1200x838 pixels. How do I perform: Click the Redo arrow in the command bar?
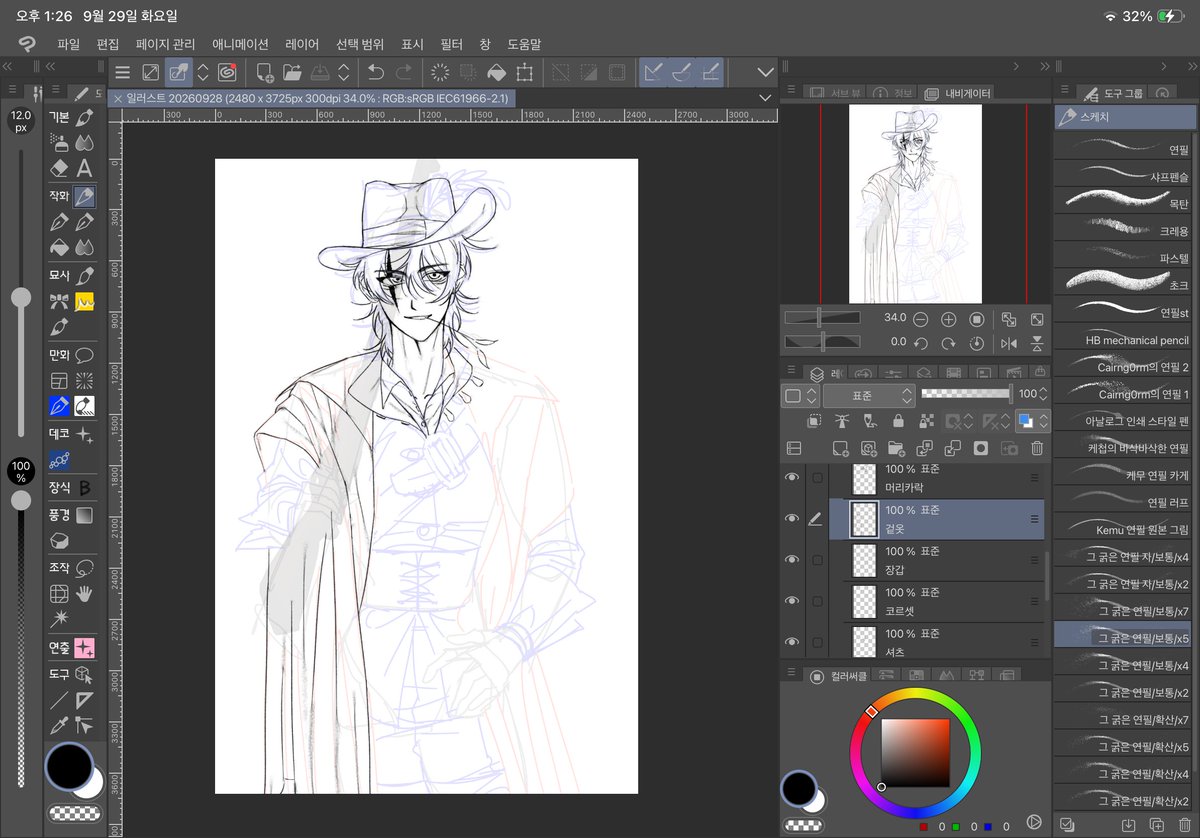(x=404, y=72)
